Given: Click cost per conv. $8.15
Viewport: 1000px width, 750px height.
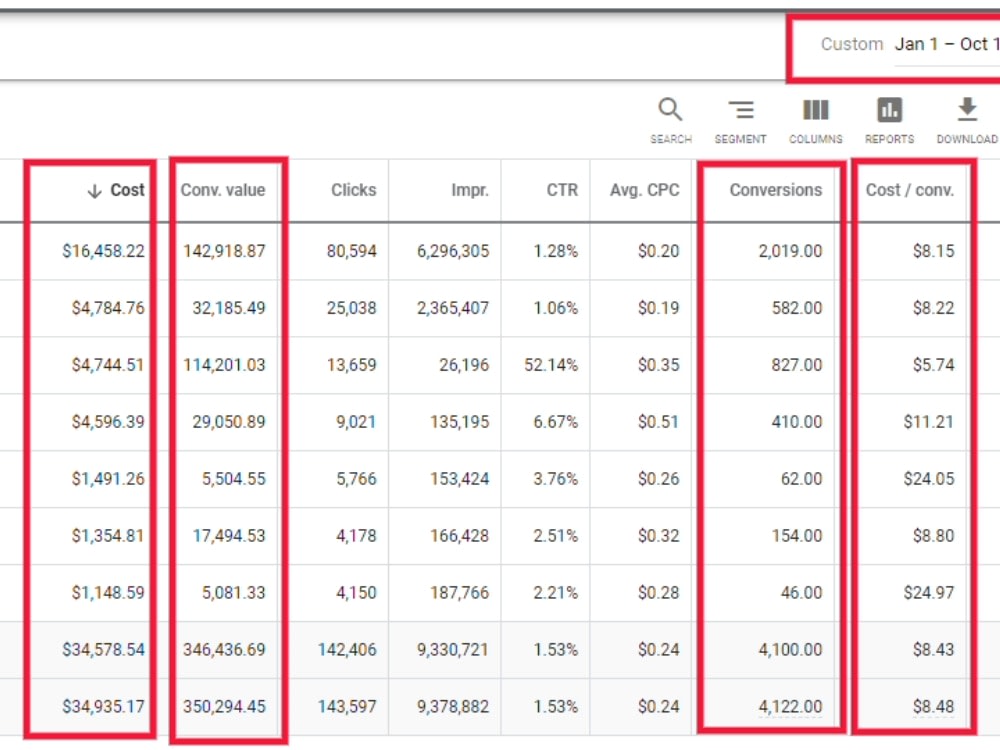Looking at the screenshot, I should pyautogui.click(x=934, y=251).
